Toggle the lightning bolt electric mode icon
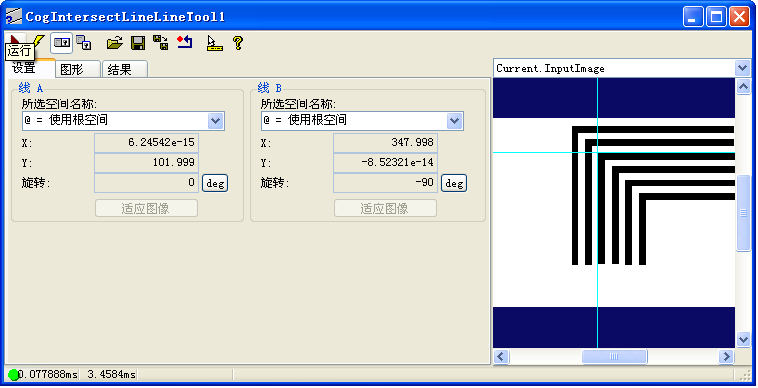Screen dimensions: 758x388 pos(39,43)
